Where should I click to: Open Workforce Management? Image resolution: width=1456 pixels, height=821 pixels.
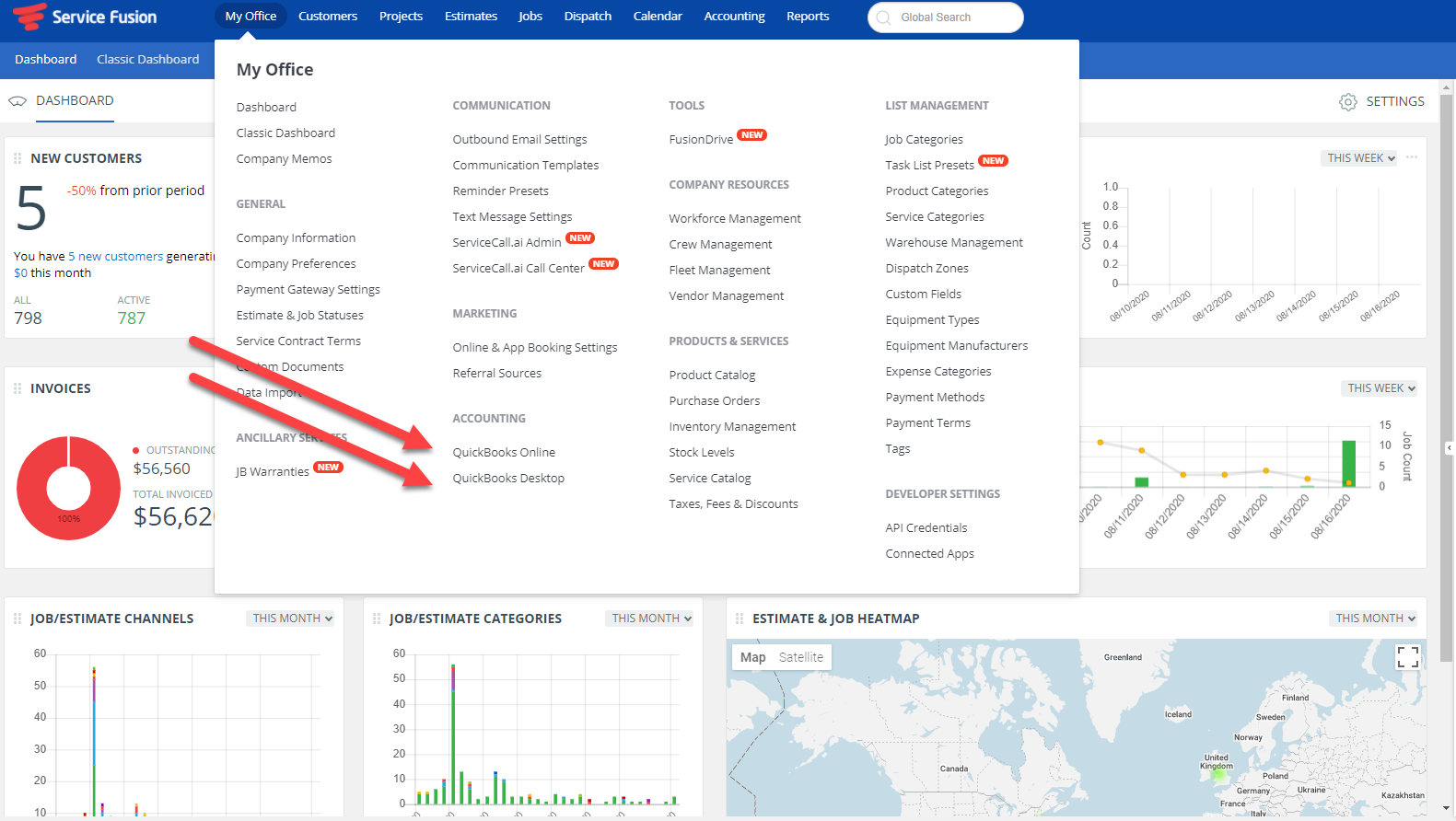click(735, 219)
